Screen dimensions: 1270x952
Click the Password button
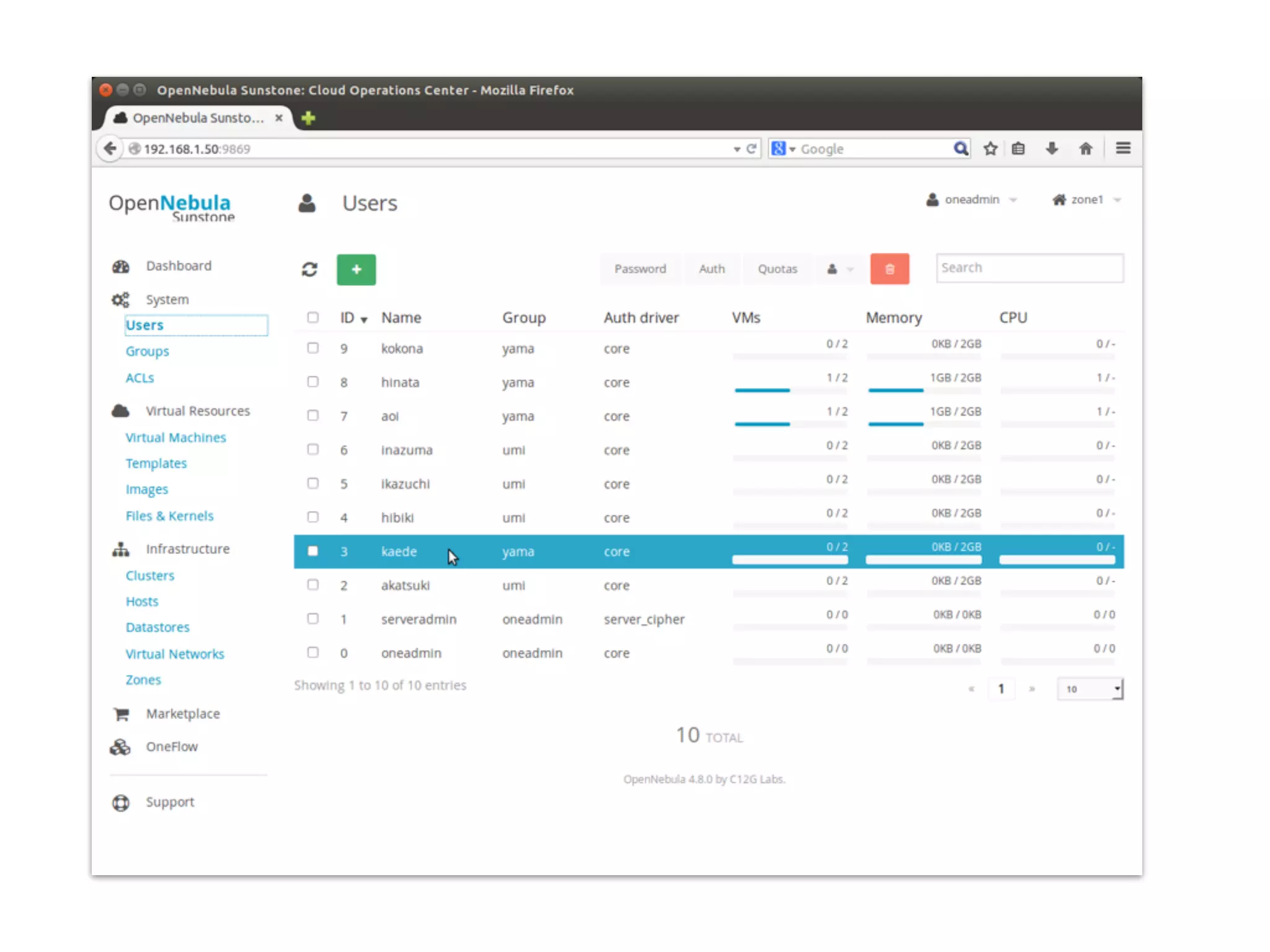640,269
